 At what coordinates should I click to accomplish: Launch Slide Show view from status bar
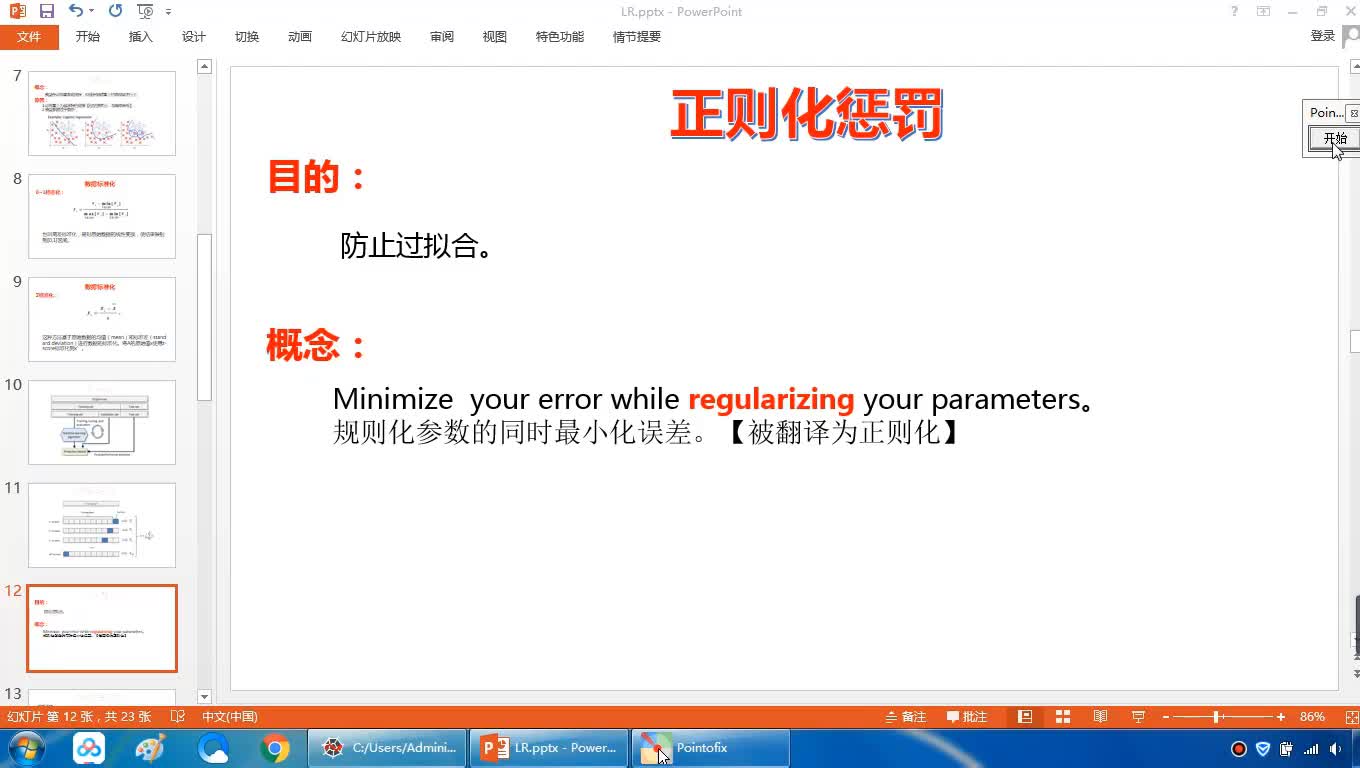(x=1138, y=717)
